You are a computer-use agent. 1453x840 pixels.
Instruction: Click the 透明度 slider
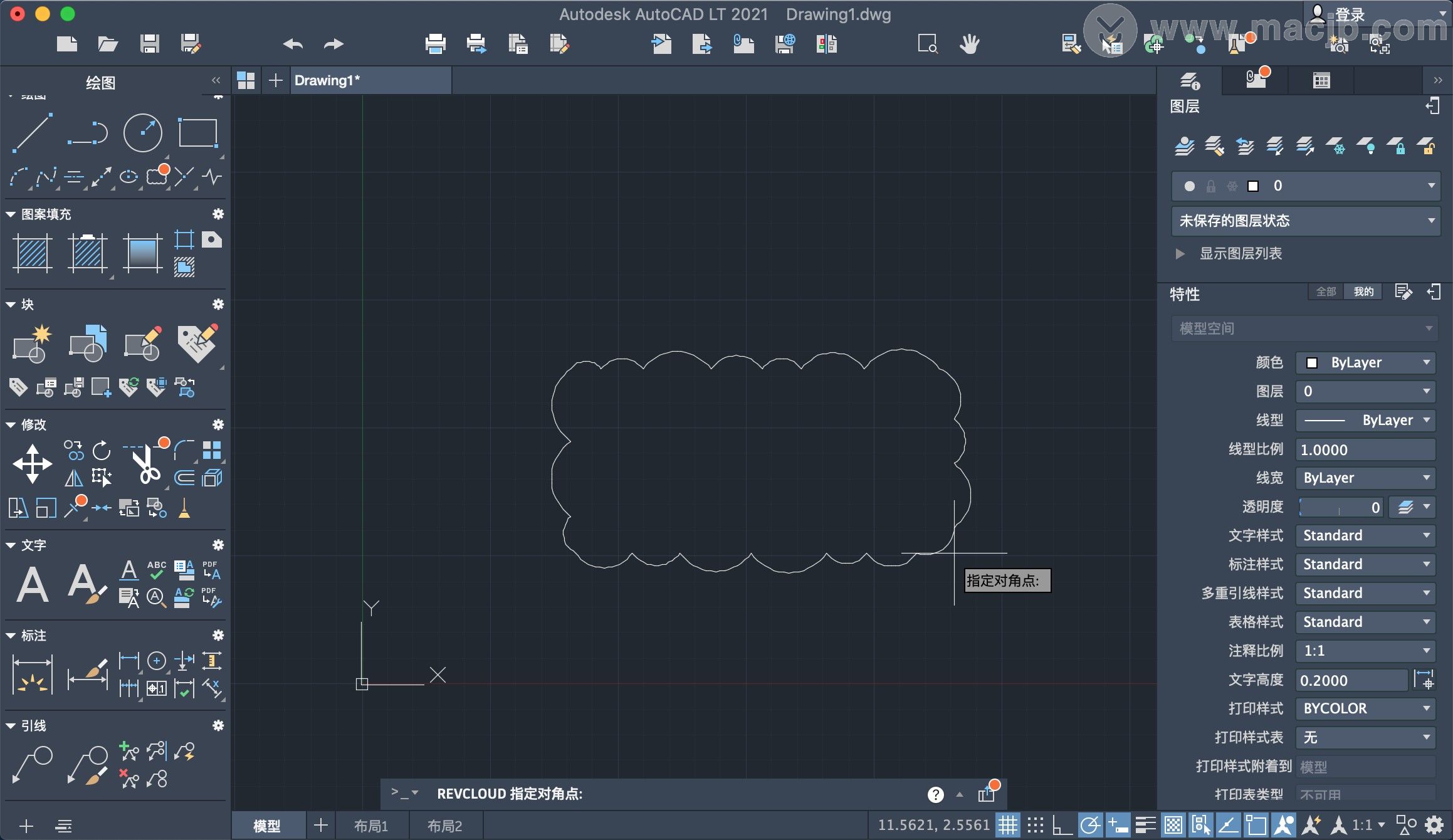click(1340, 507)
